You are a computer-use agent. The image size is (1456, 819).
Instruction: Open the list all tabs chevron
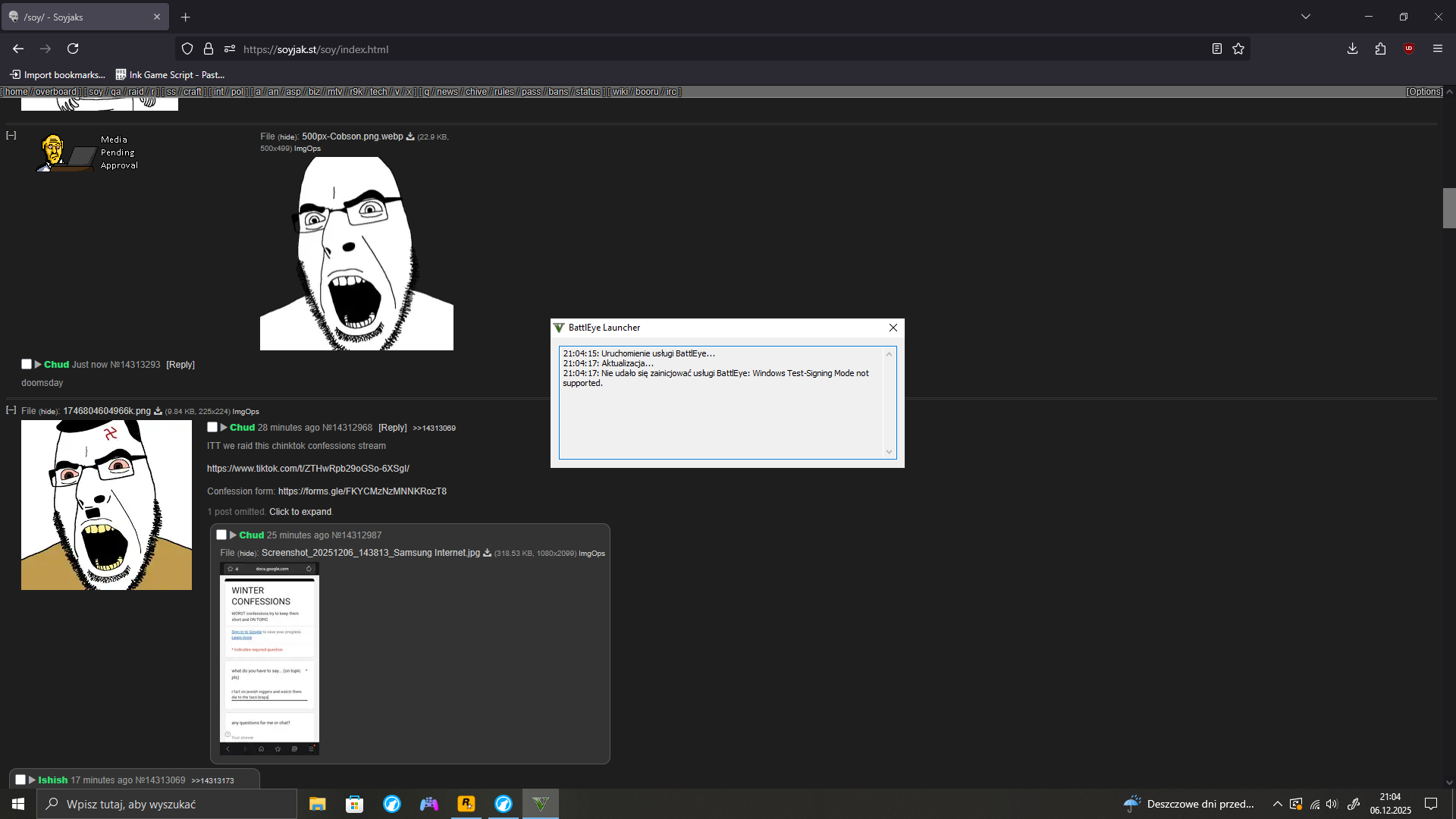click(x=1305, y=17)
